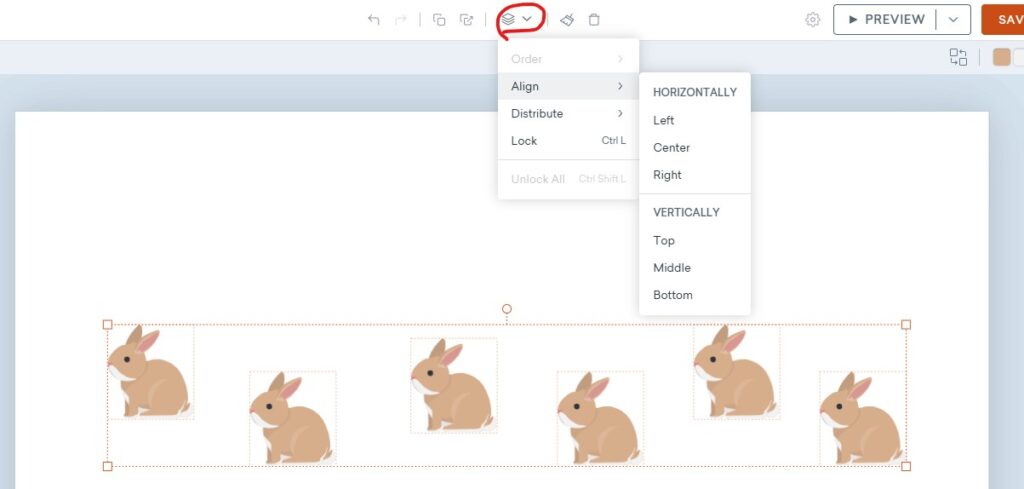1024x489 pixels.
Task: Click the layers arrange icon
Action: click(x=509, y=19)
